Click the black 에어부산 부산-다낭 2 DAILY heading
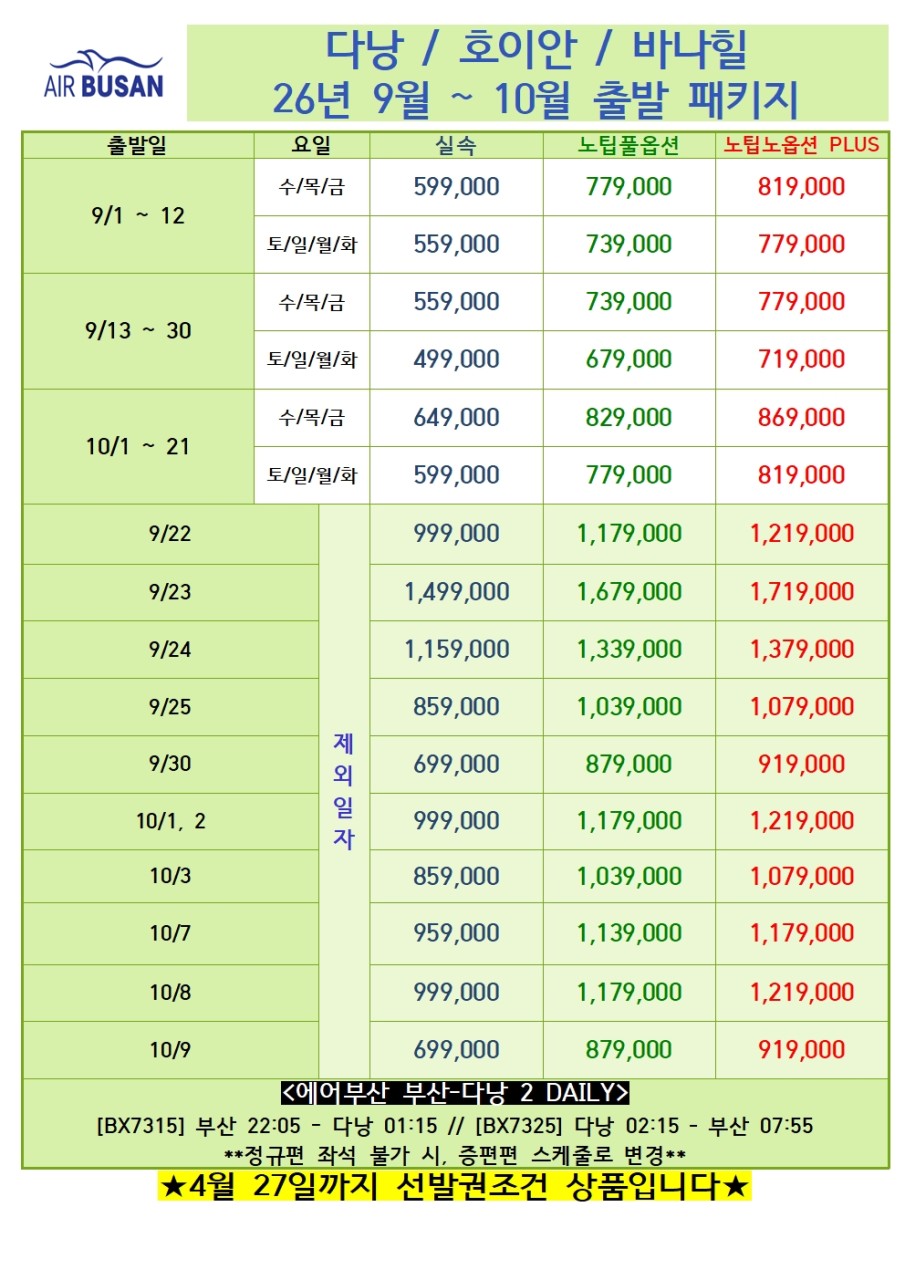Viewport: 905px width, 1280px height. [455, 1092]
